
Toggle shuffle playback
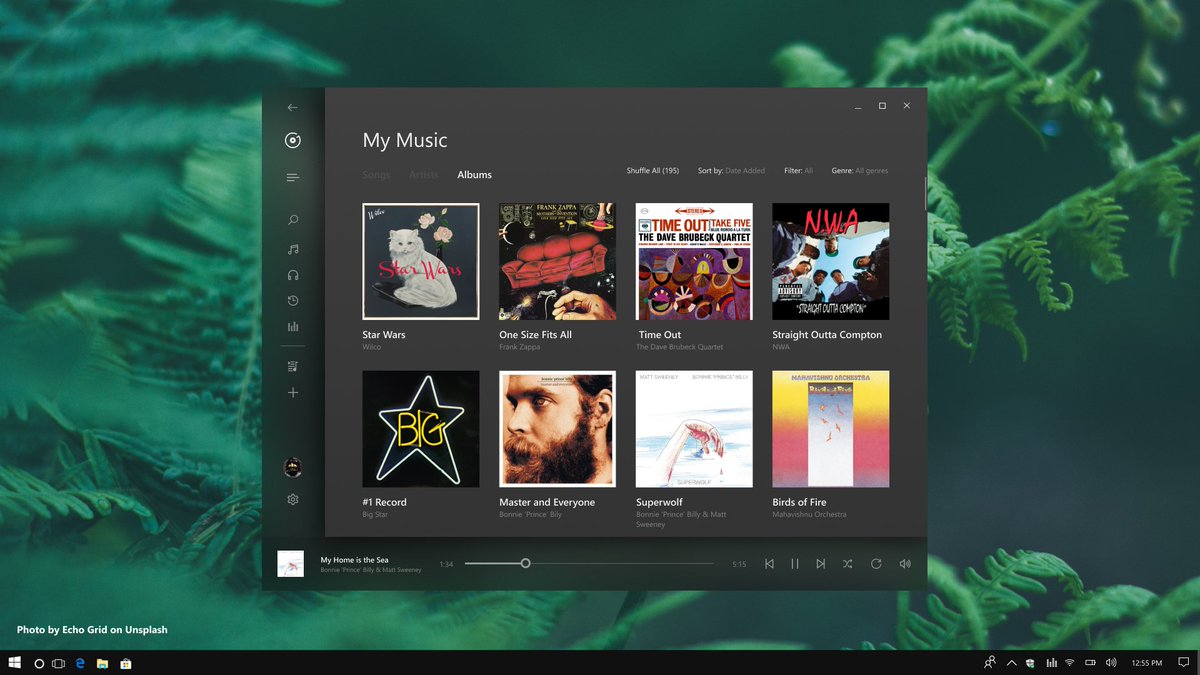[847, 564]
